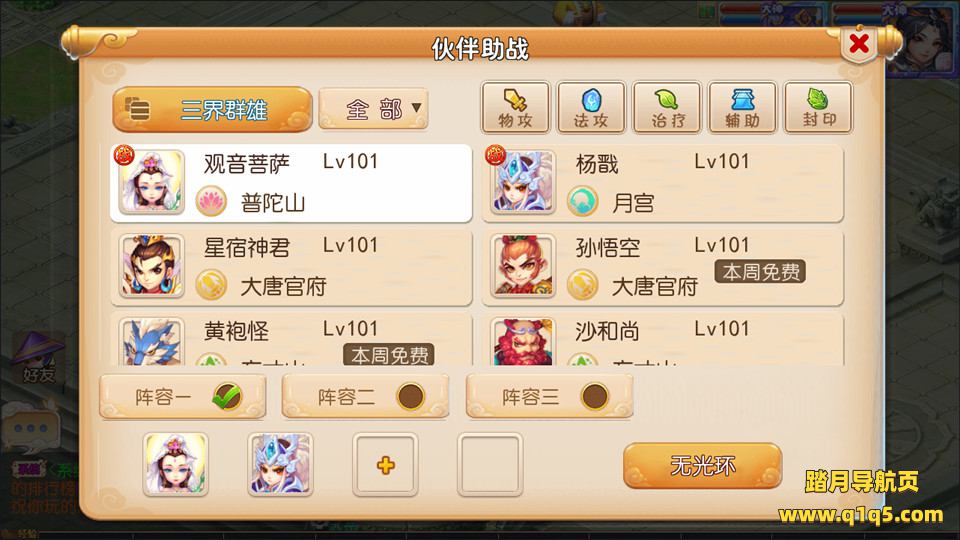Click the 普陀山 lotus faction icon
The width and height of the screenshot is (960, 540).
pyautogui.click(x=211, y=201)
